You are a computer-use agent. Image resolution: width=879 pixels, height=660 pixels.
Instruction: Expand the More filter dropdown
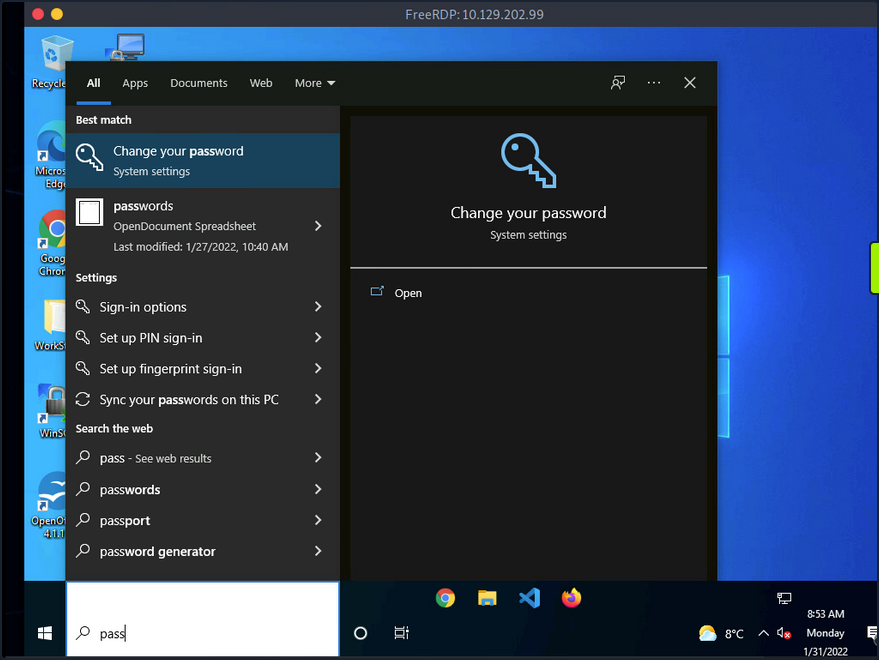(315, 83)
